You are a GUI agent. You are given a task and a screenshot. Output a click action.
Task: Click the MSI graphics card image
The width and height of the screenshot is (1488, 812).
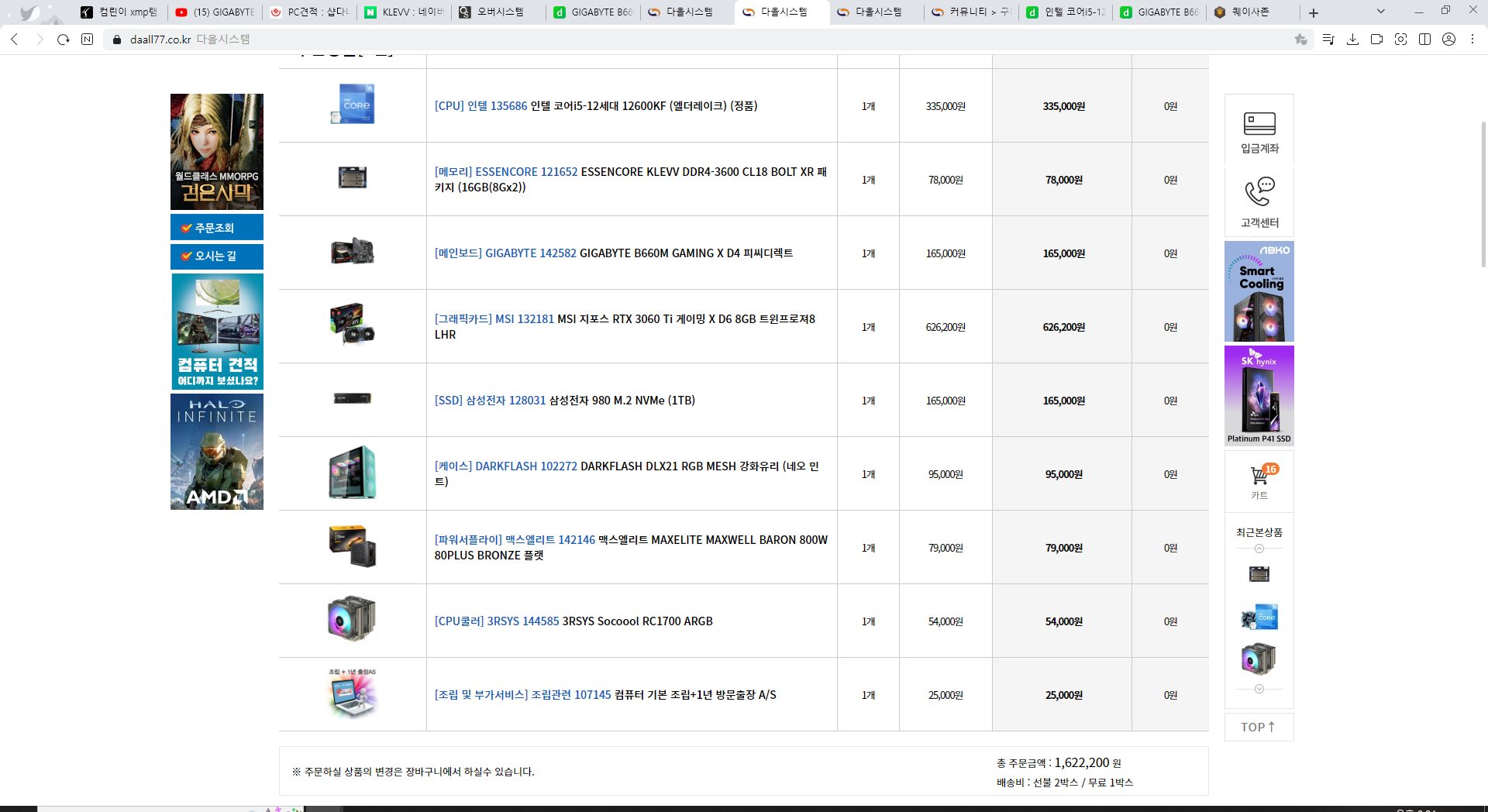tap(353, 324)
